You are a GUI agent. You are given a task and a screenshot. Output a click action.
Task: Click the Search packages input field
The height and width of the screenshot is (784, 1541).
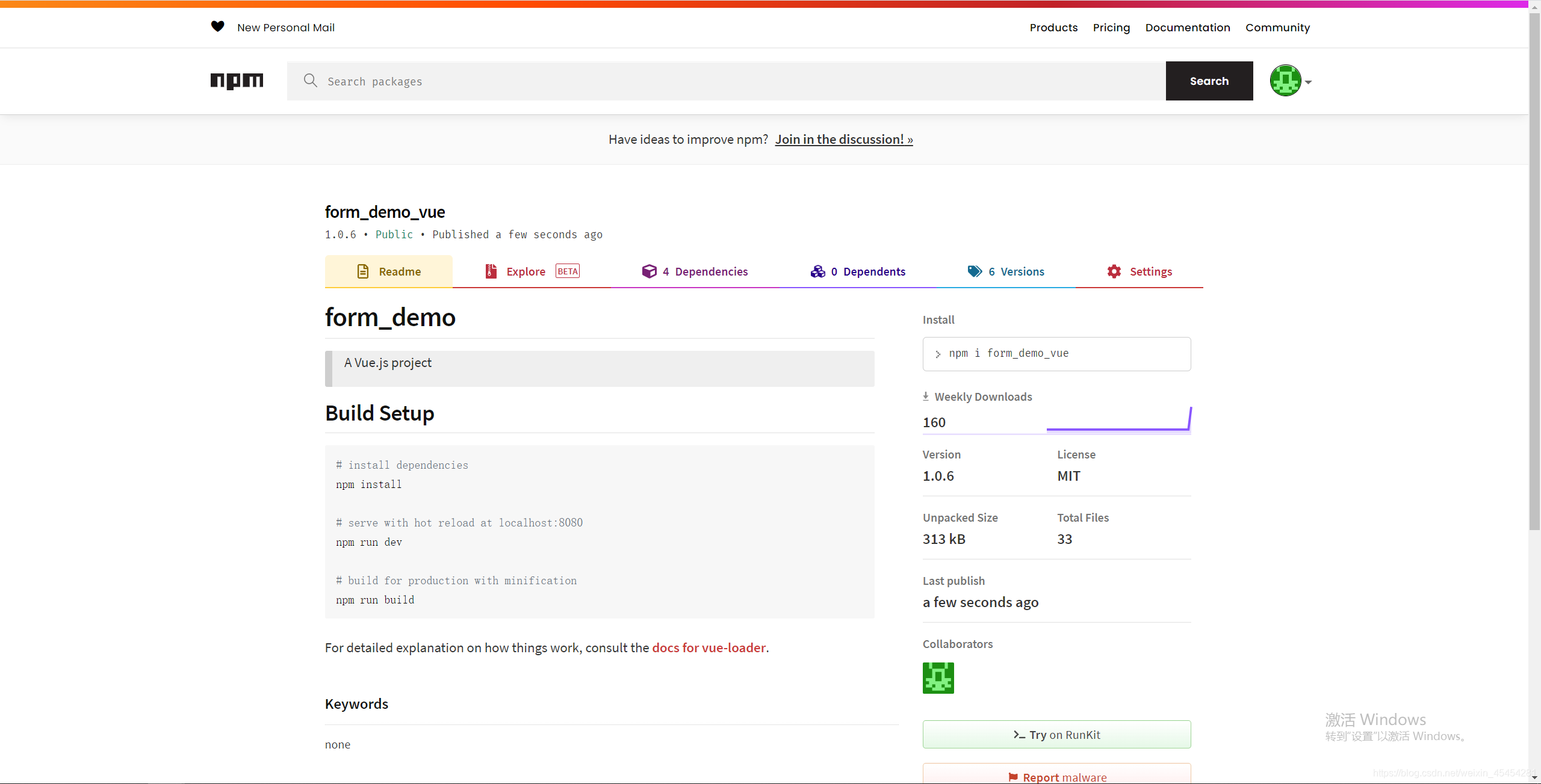[x=722, y=81]
